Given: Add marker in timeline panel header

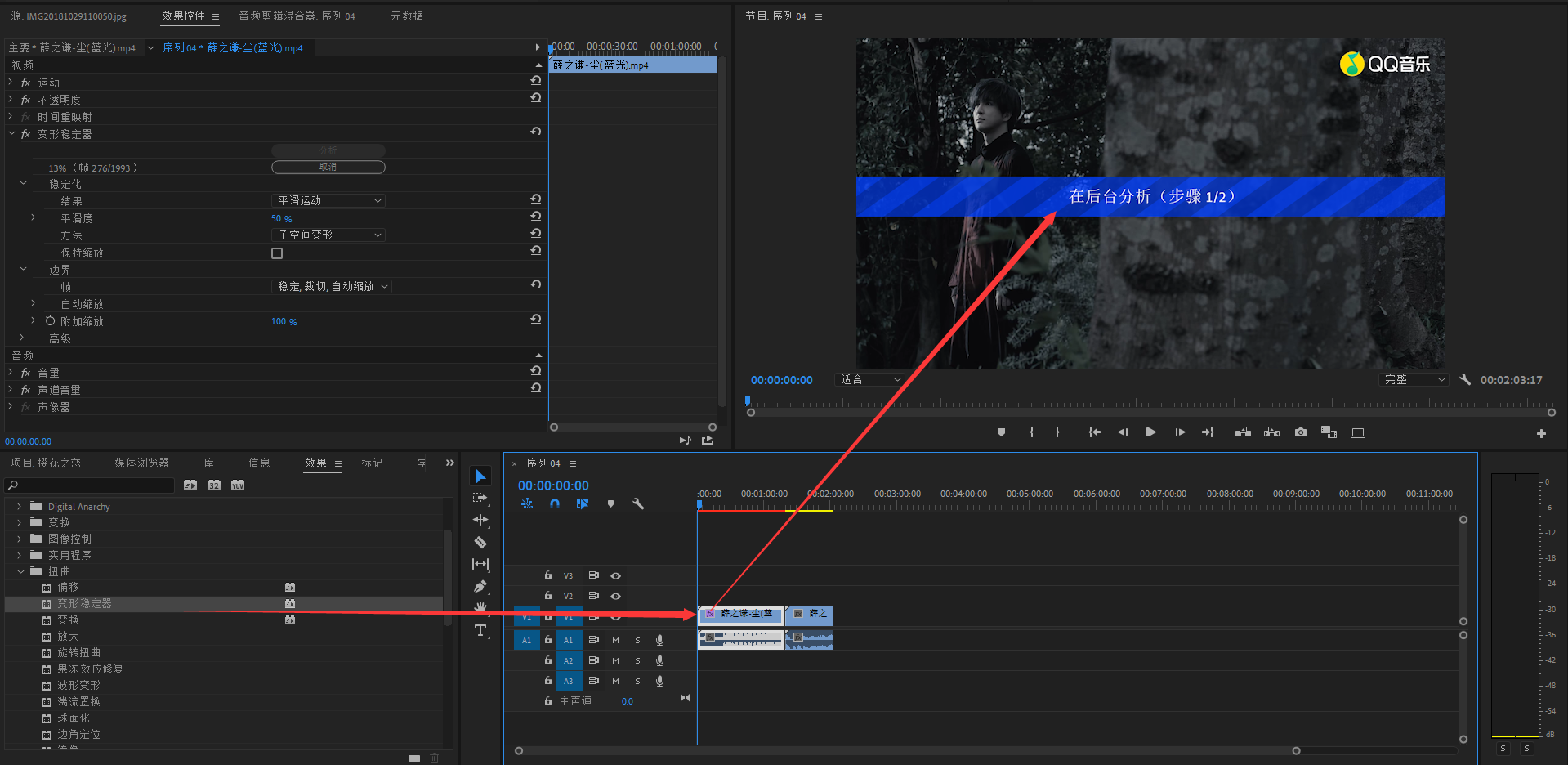Looking at the screenshot, I should (x=610, y=503).
